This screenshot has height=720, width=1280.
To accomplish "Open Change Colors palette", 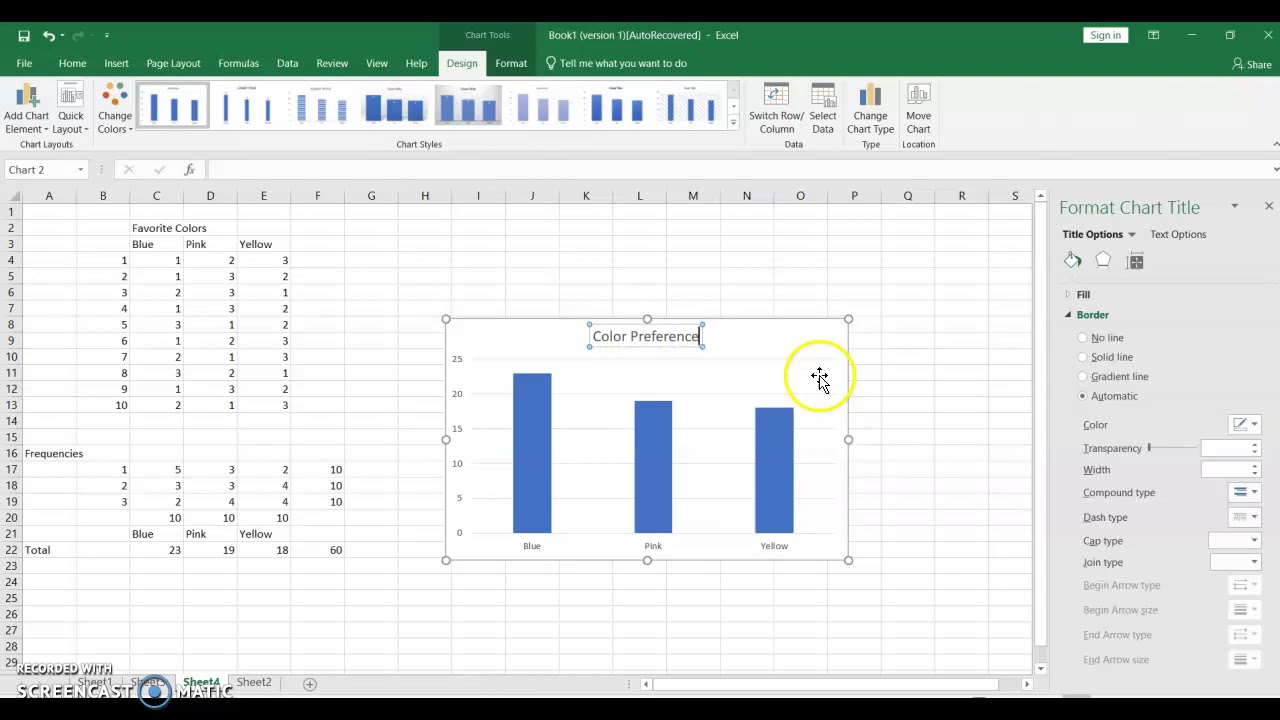I will tap(114, 109).
